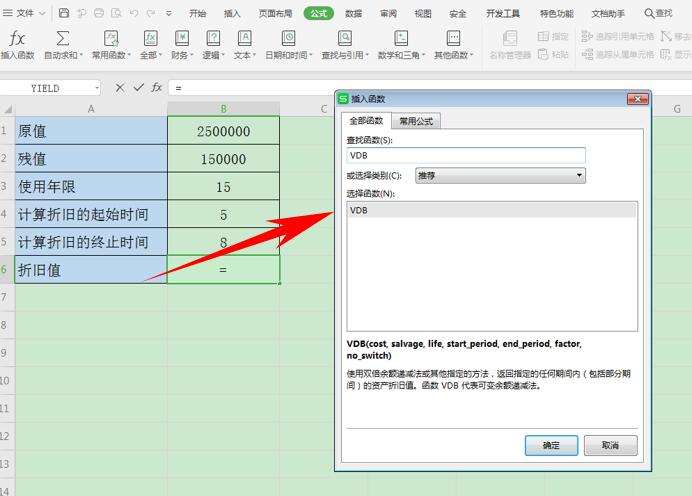Click the formula bar input showing =
Viewport: 692px width, 496px height.
tap(430, 88)
